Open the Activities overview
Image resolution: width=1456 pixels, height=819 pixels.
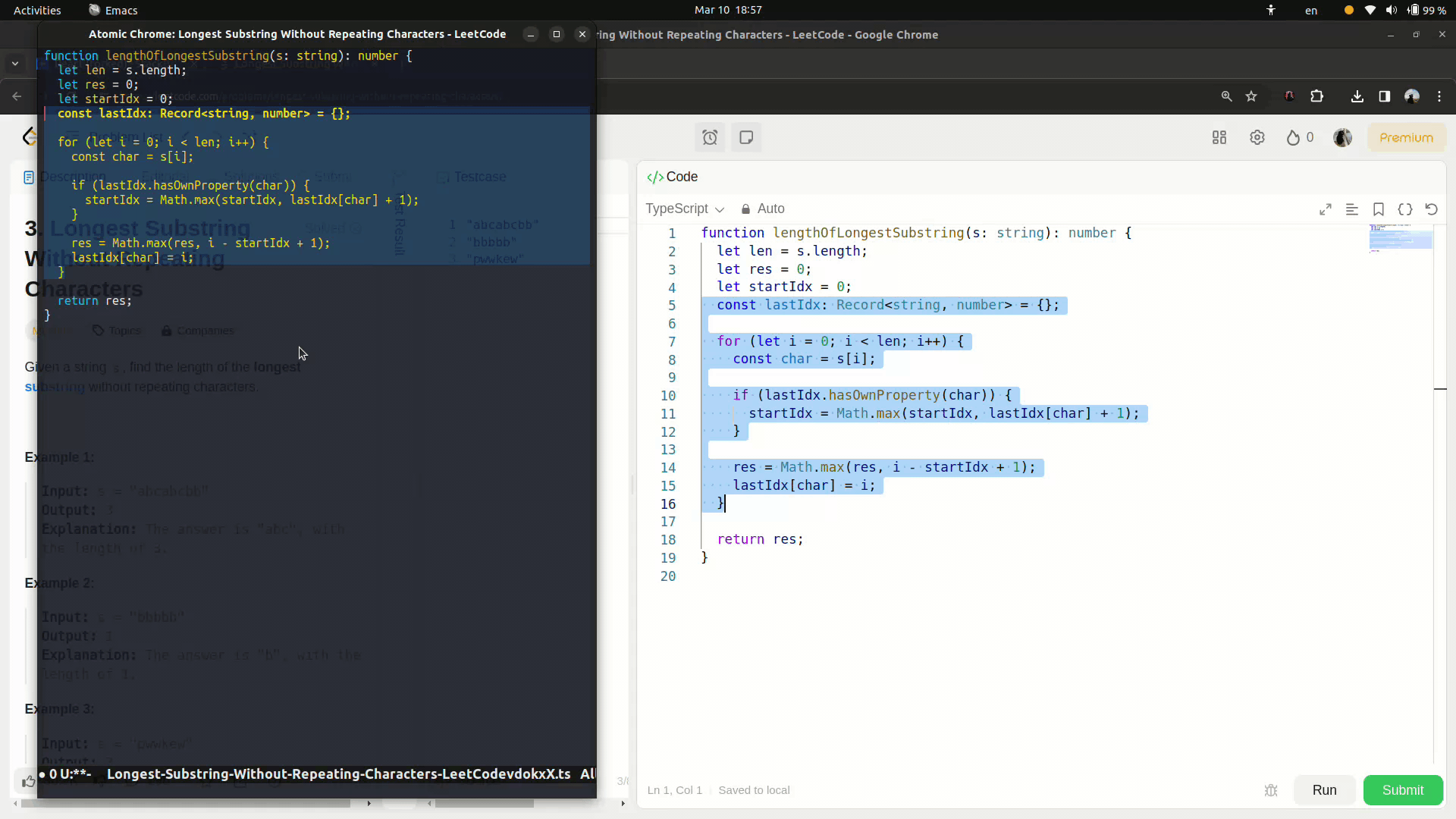(x=37, y=10)
